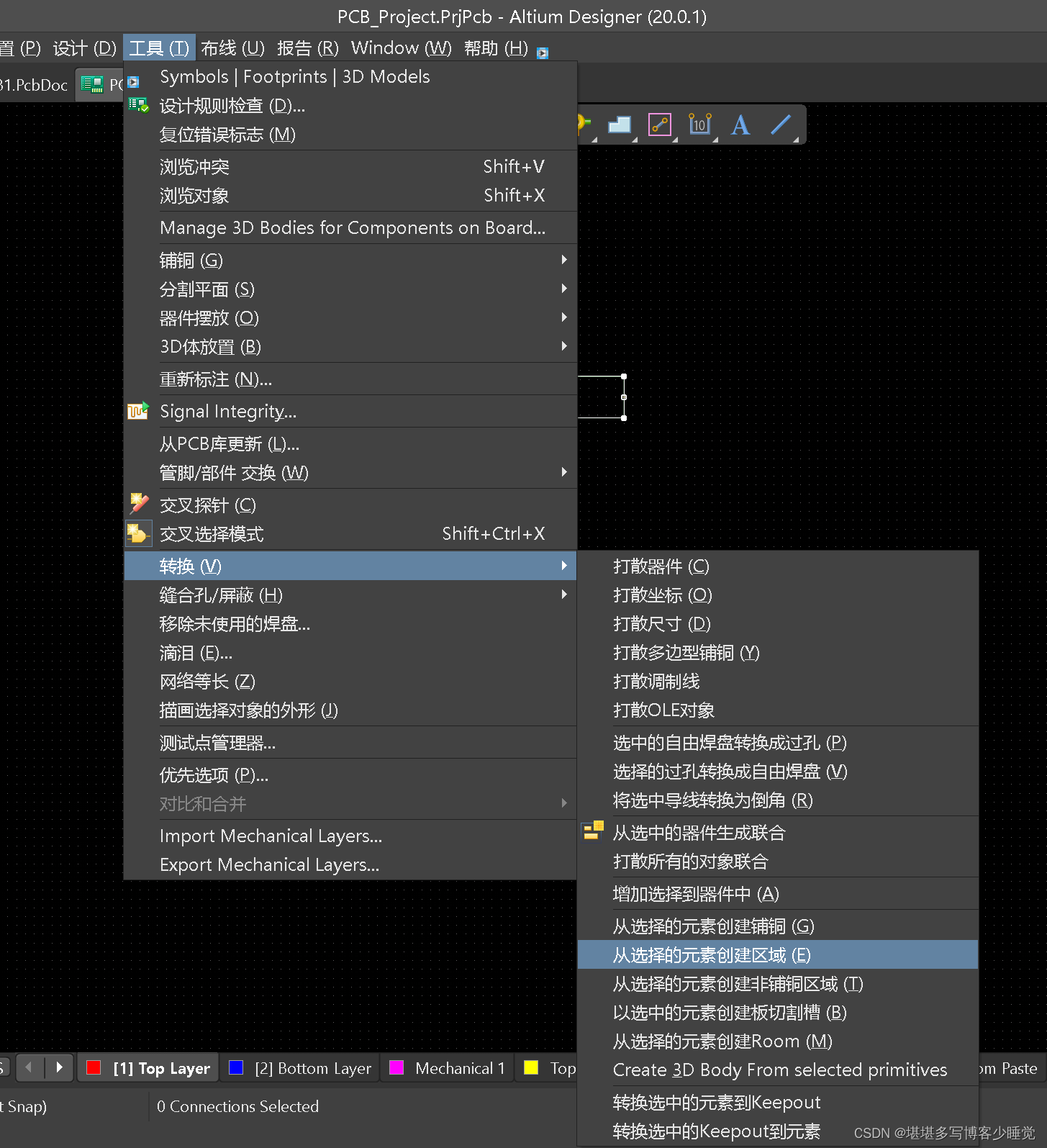Open 测试点管理器... item
Screen dimensions: 1047x1148
350,742
